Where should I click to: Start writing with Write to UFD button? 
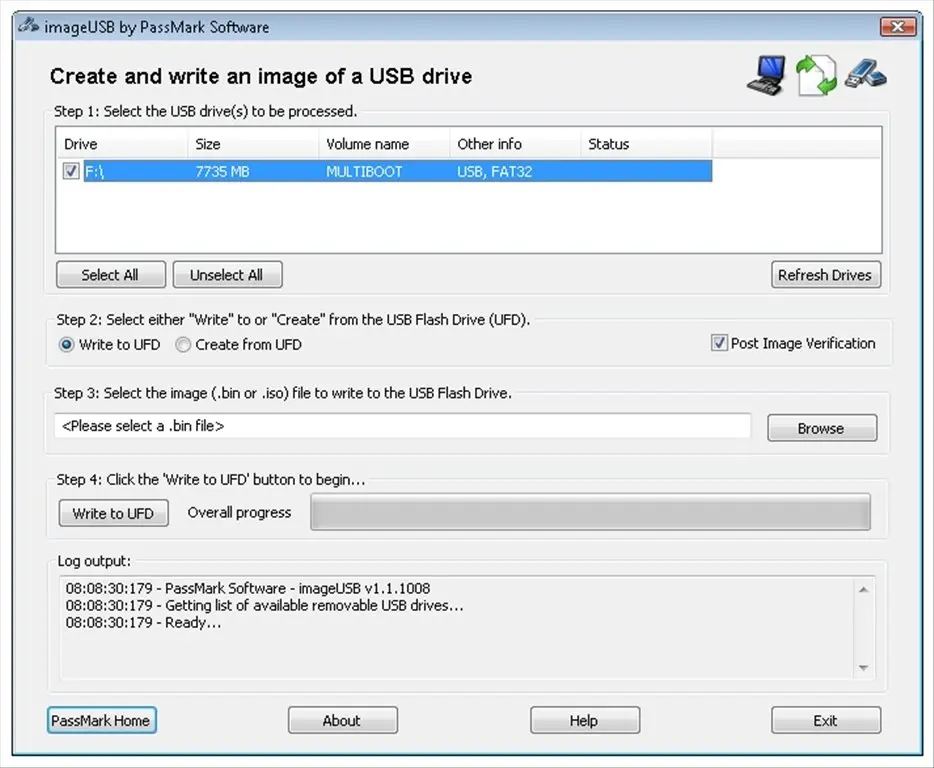point(113,513)
